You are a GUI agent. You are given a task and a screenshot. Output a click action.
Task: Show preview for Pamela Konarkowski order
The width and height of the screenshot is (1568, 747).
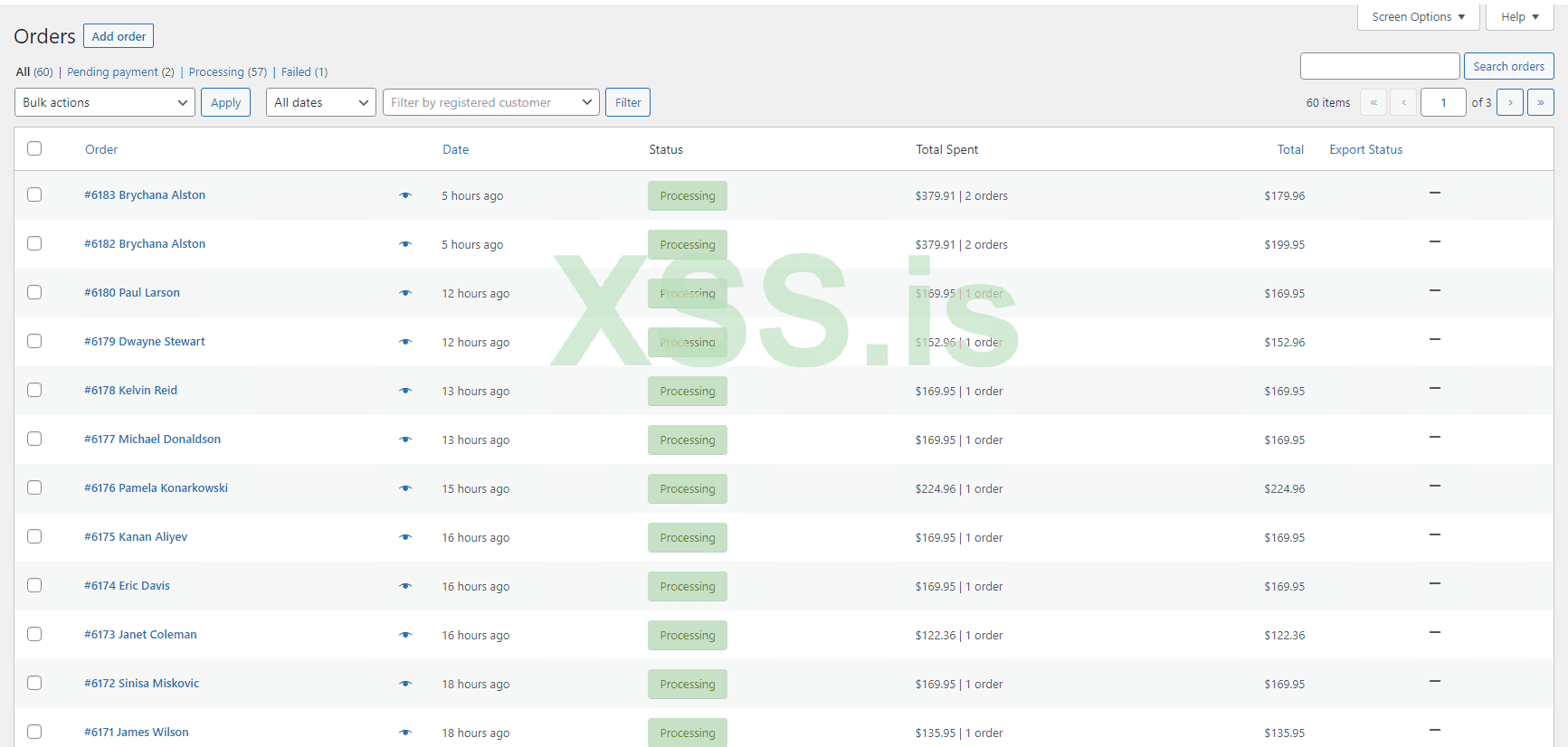tap(405, 488)
